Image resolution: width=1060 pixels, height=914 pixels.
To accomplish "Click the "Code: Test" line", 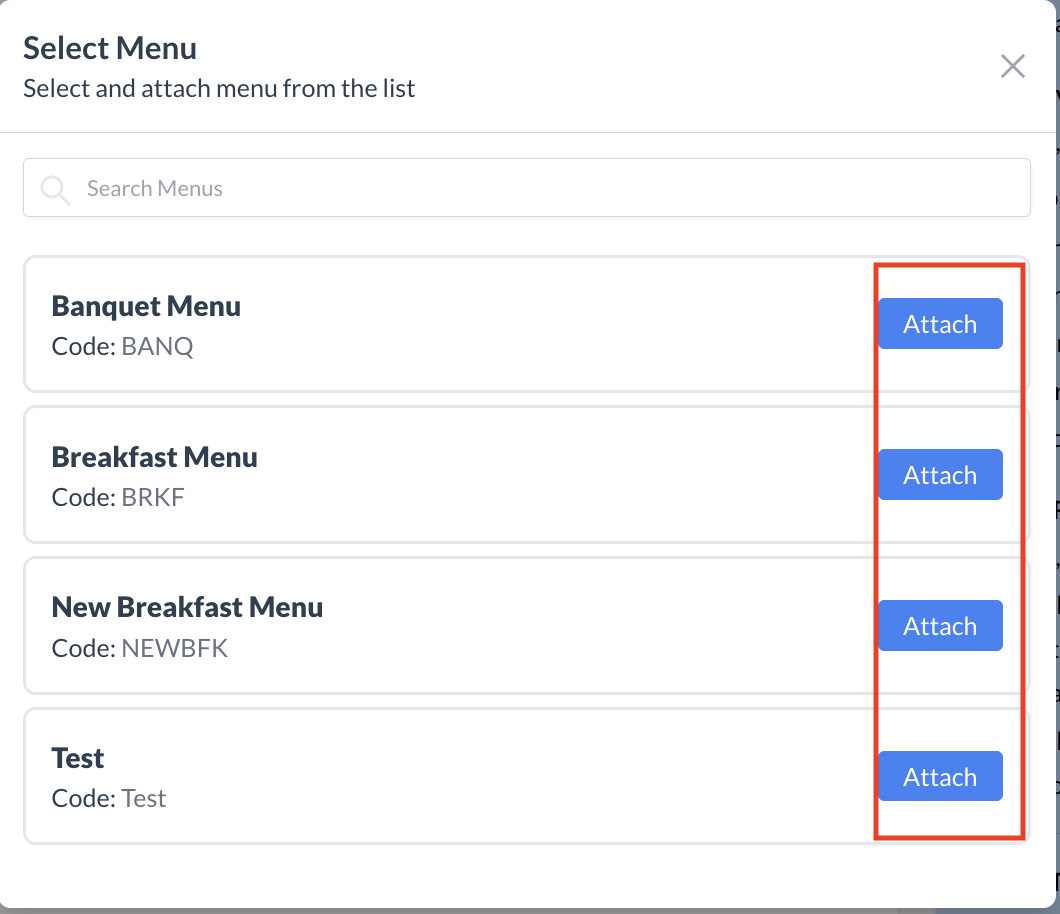I will click(x=108, y=798).
